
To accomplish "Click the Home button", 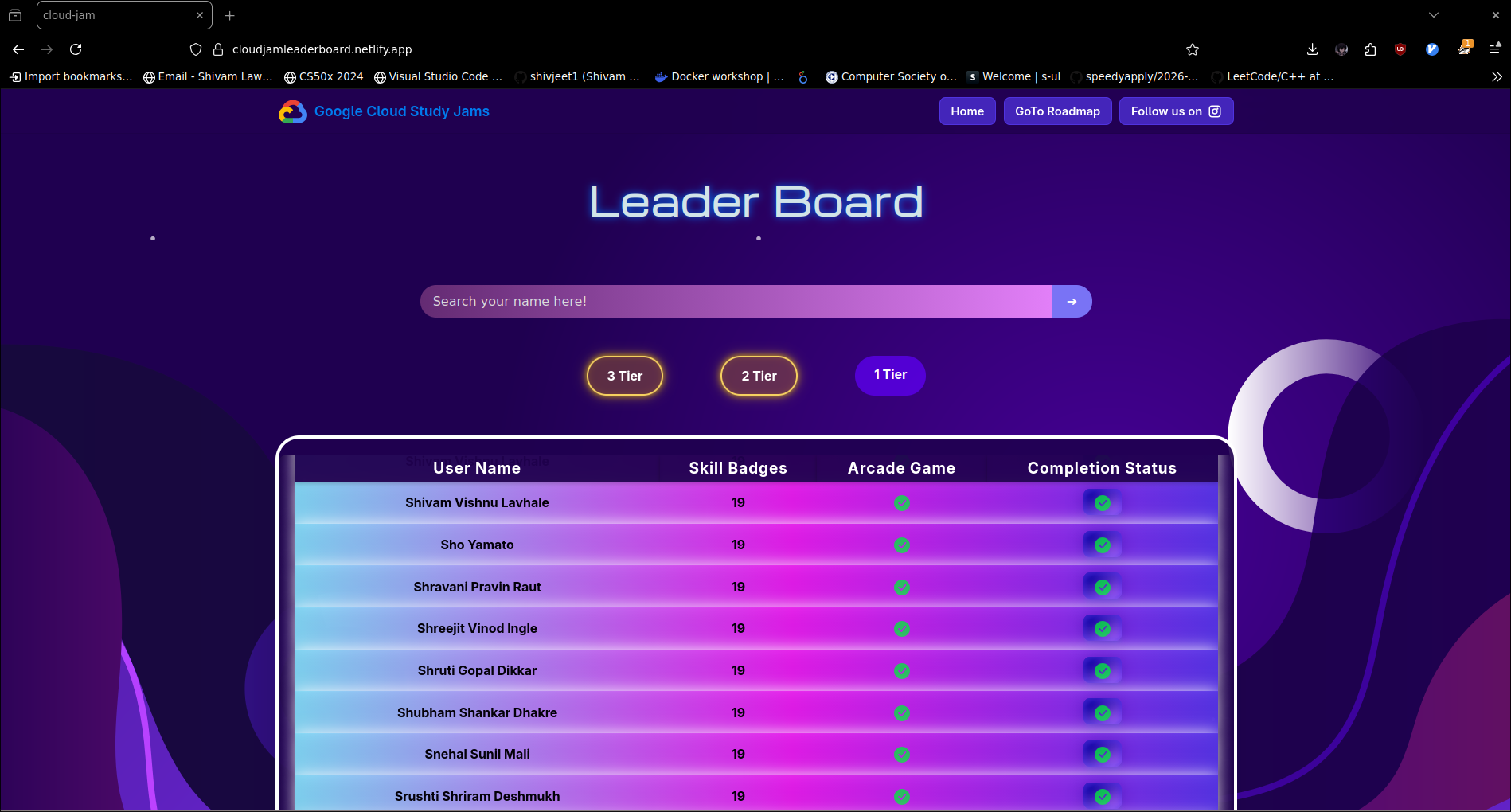I will (967, 111).
